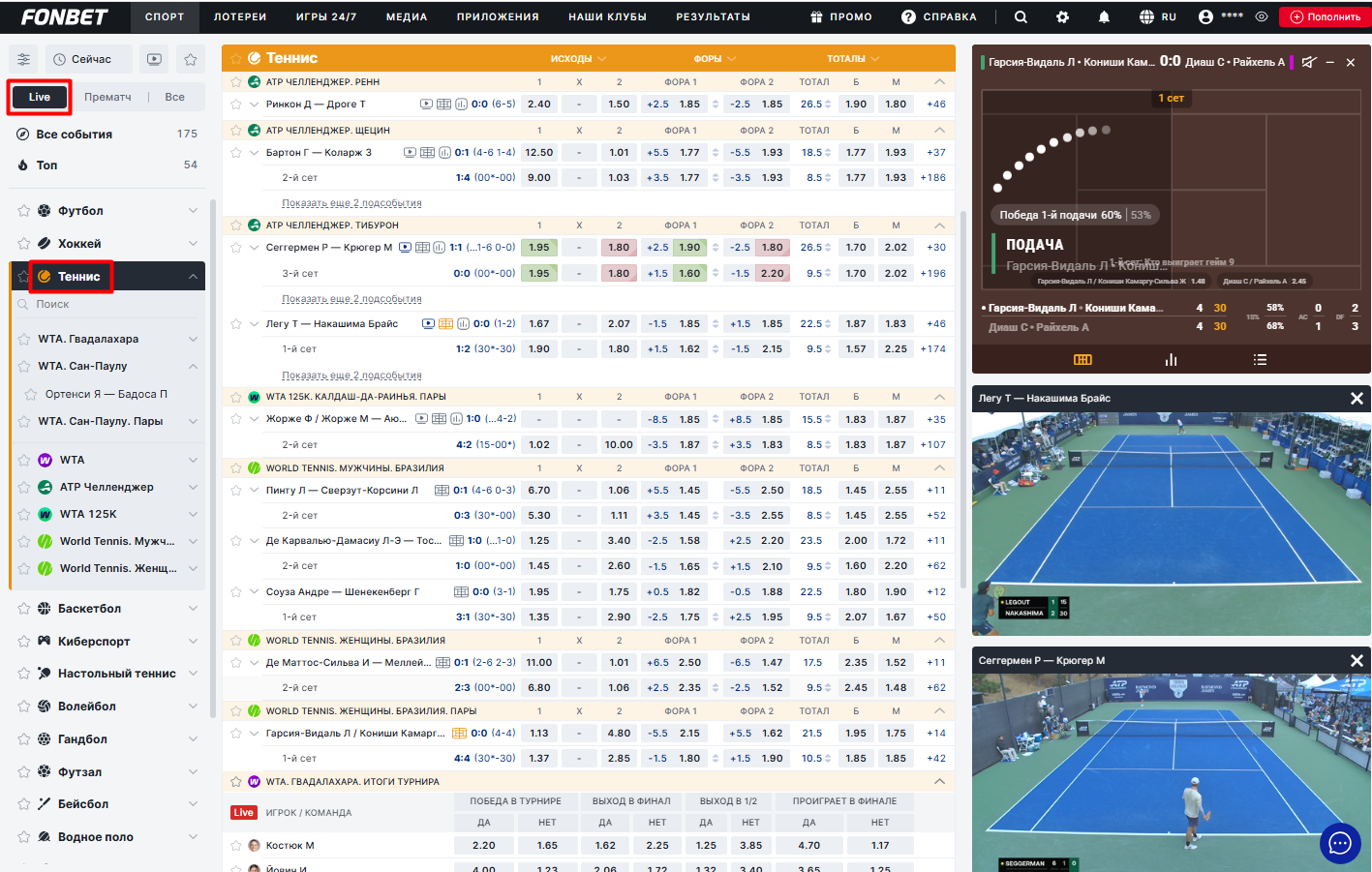The width and height of the screenshot is (1372, 872).
Task: Open the notifications bell
Action: pos(1104,16)
